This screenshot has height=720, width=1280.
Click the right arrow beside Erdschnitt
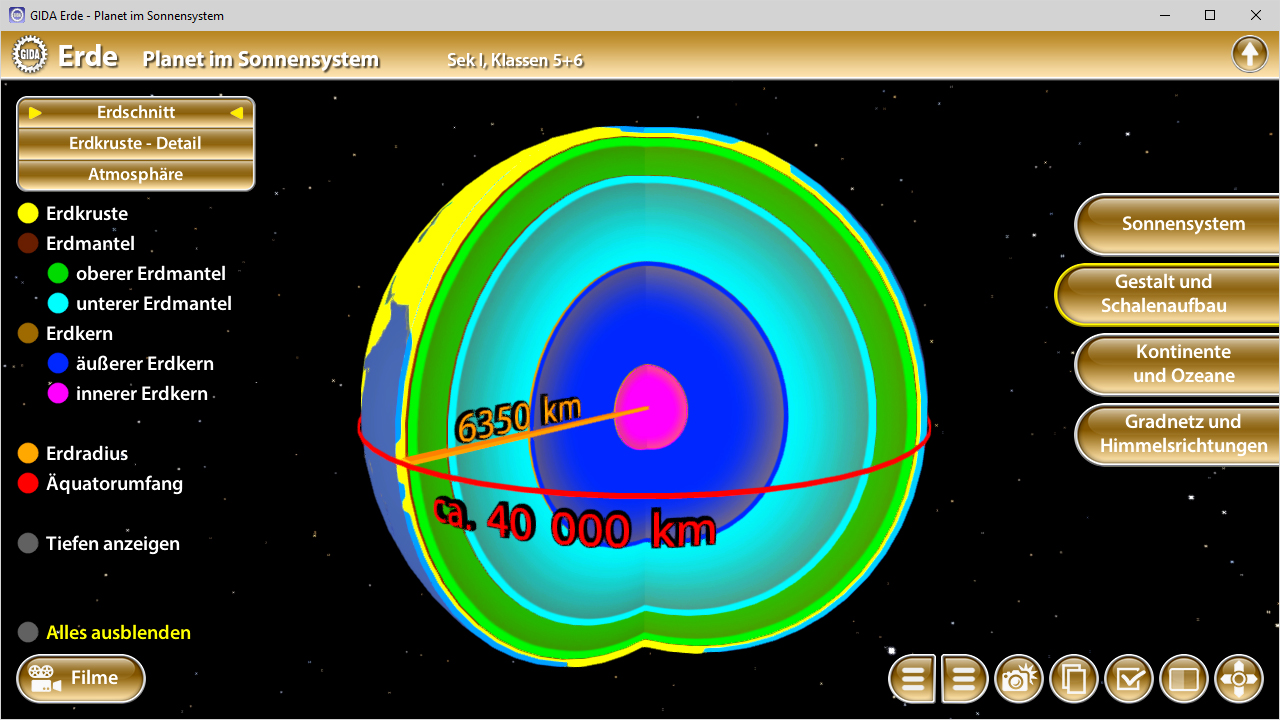(33, 112)
